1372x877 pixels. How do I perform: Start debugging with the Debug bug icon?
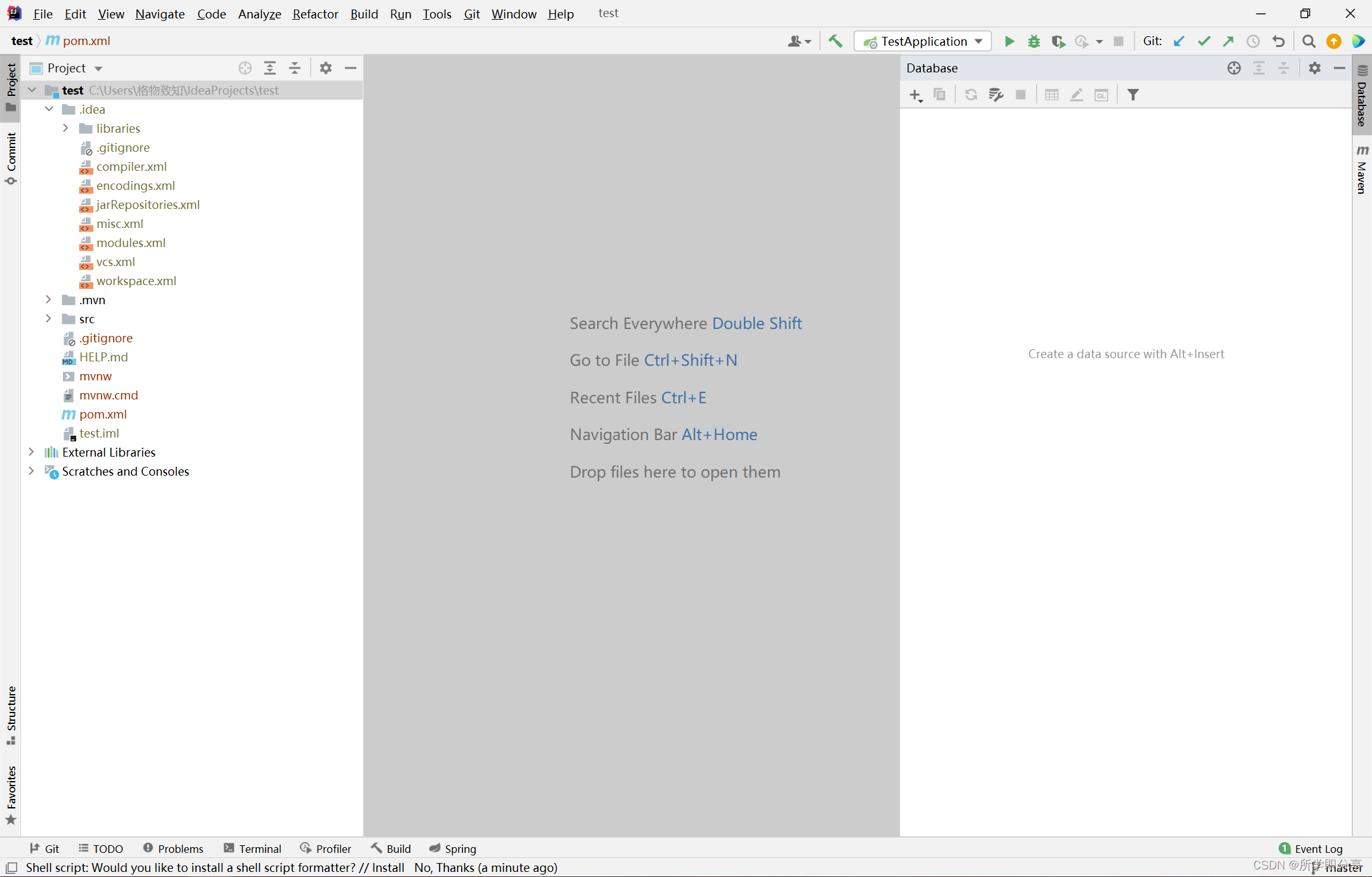point(1034,41)
